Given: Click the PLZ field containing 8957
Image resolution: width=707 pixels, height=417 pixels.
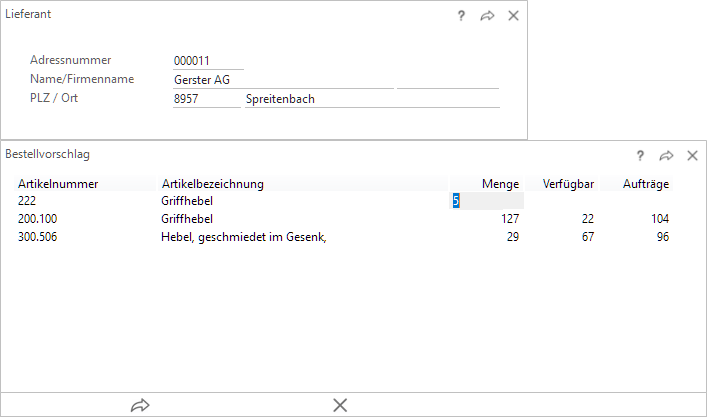Looking at the screenshot, I should (x=205, y=99).
